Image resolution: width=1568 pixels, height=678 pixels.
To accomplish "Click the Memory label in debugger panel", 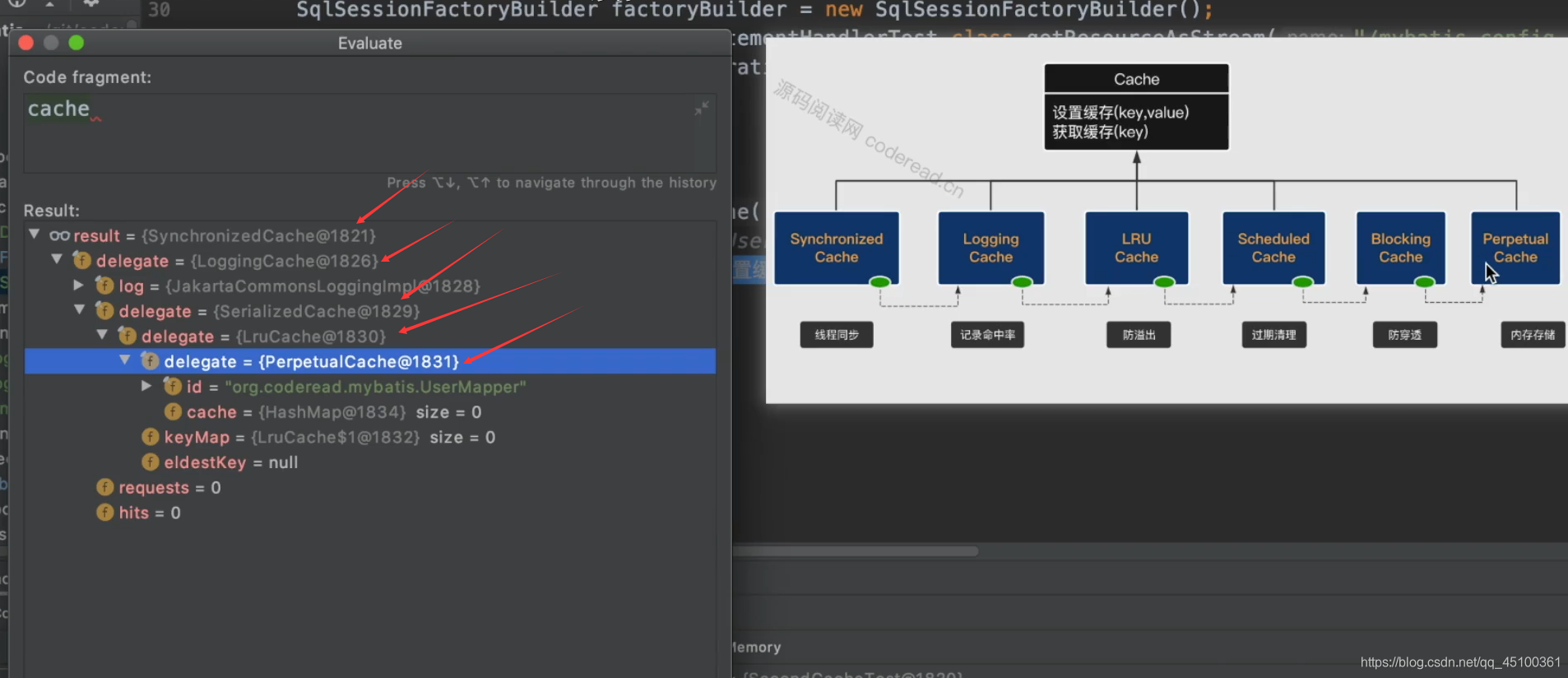I will pos(757,648).
